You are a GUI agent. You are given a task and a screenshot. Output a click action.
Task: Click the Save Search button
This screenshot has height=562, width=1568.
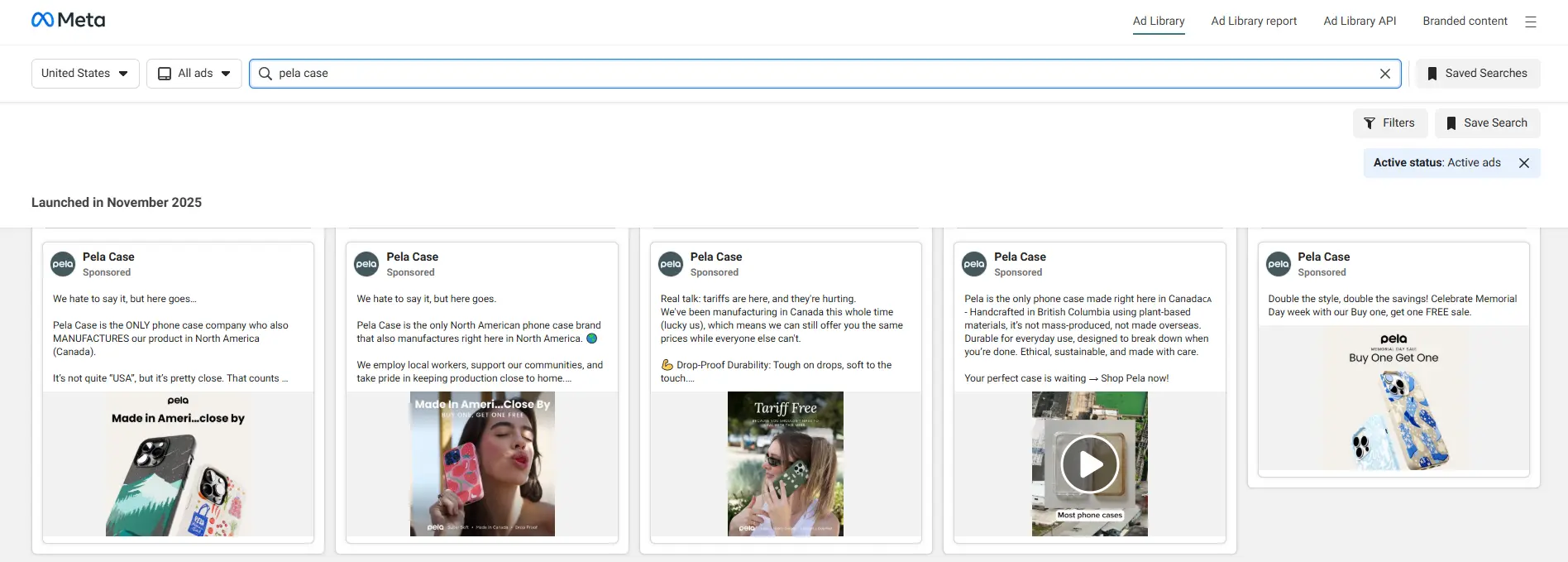(x=1487, y=123)
